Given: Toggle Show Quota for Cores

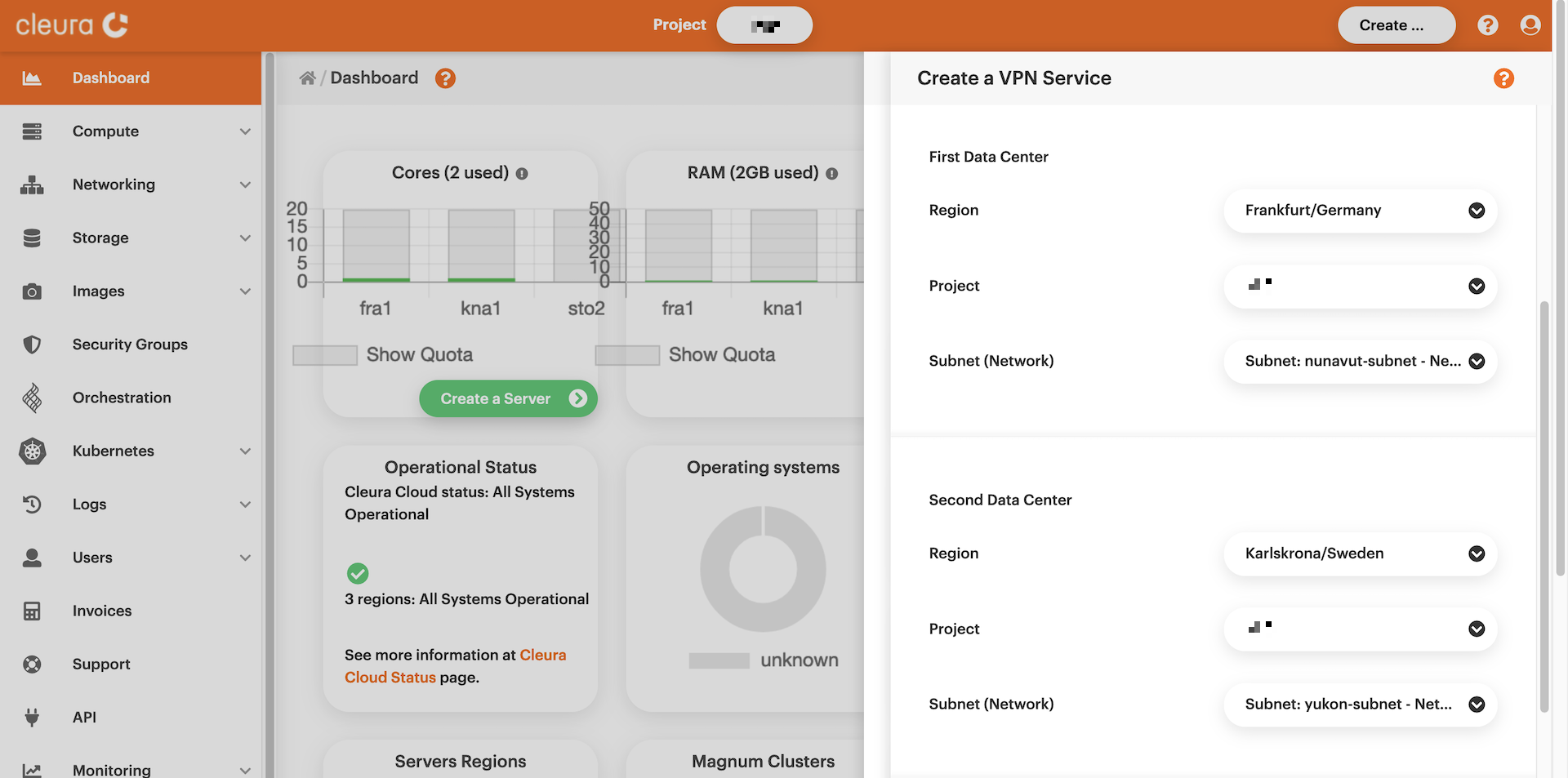Looking at the screenshot, I should [323, 354].
